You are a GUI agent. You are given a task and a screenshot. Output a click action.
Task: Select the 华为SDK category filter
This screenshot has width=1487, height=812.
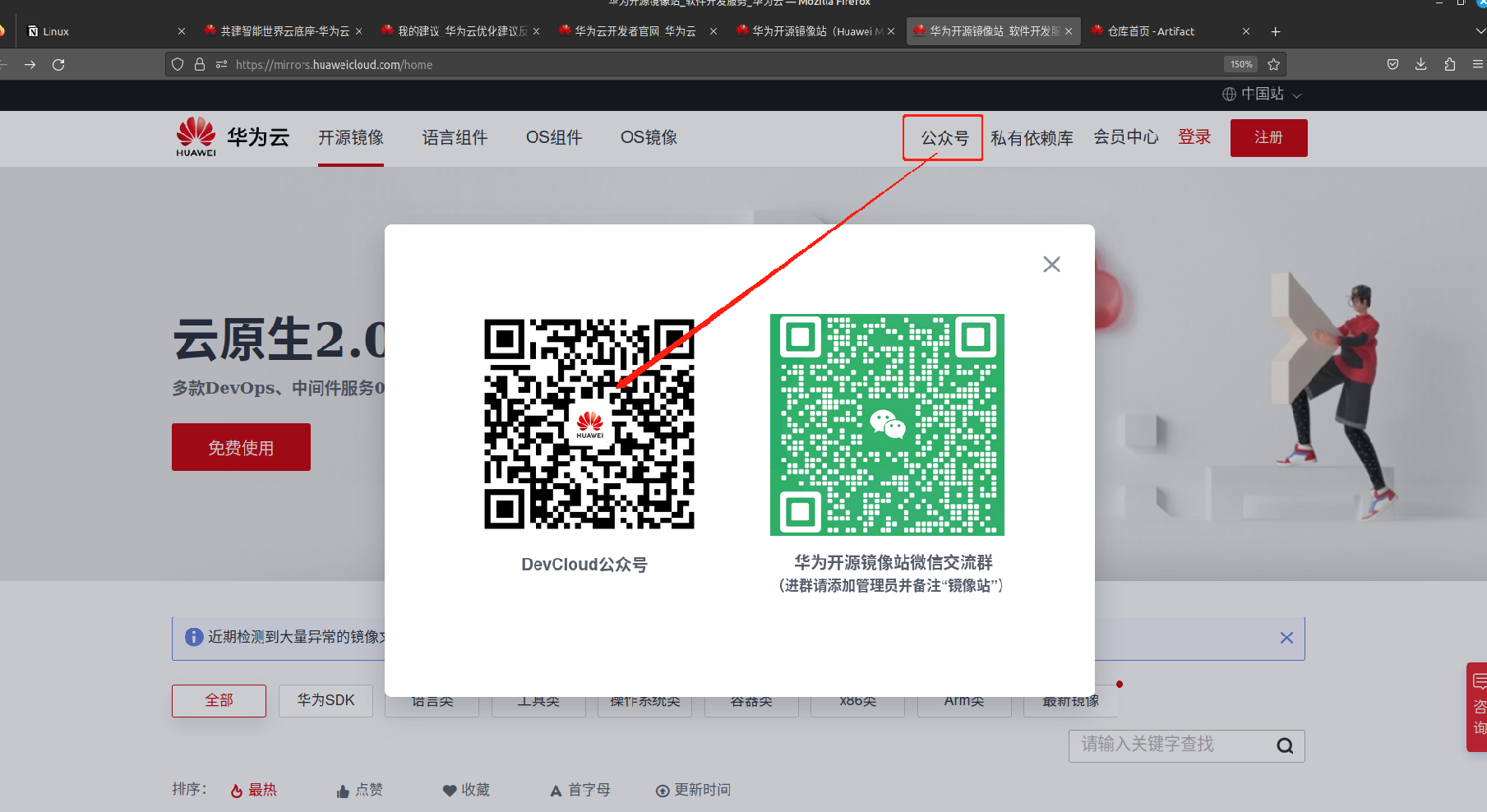click(326, 700)
